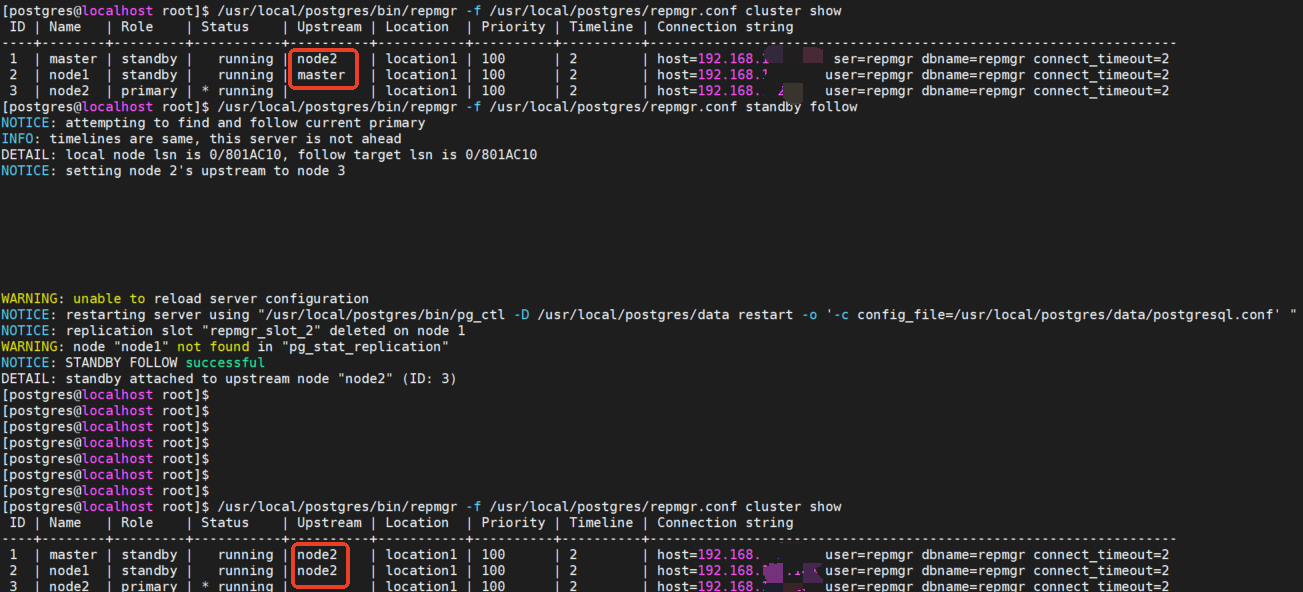Click 'Timeline' column header in top table
The image size is (1303, 592).
601,27
